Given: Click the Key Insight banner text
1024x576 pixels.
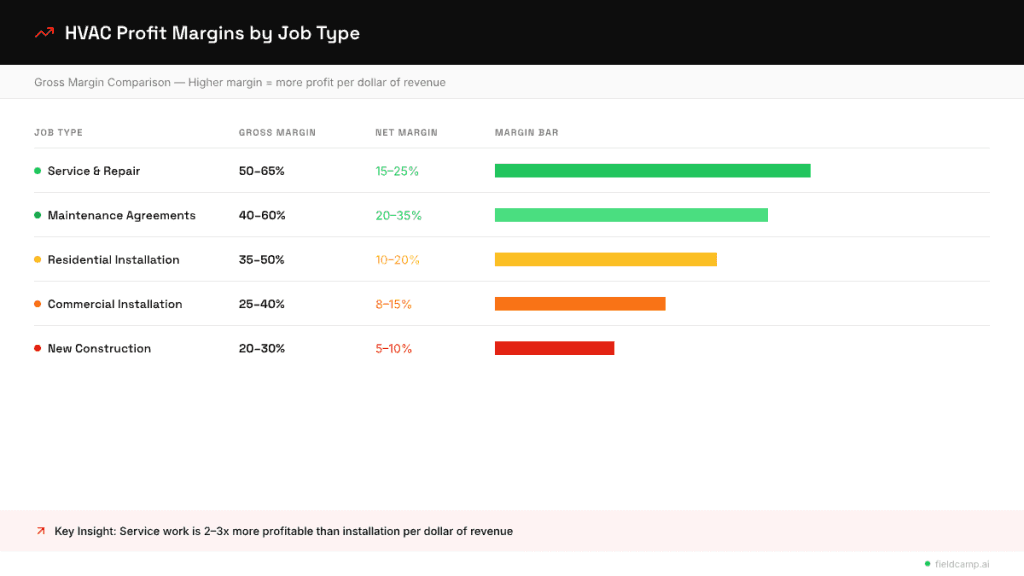Looking at the screenshot, I should [283, 531].
